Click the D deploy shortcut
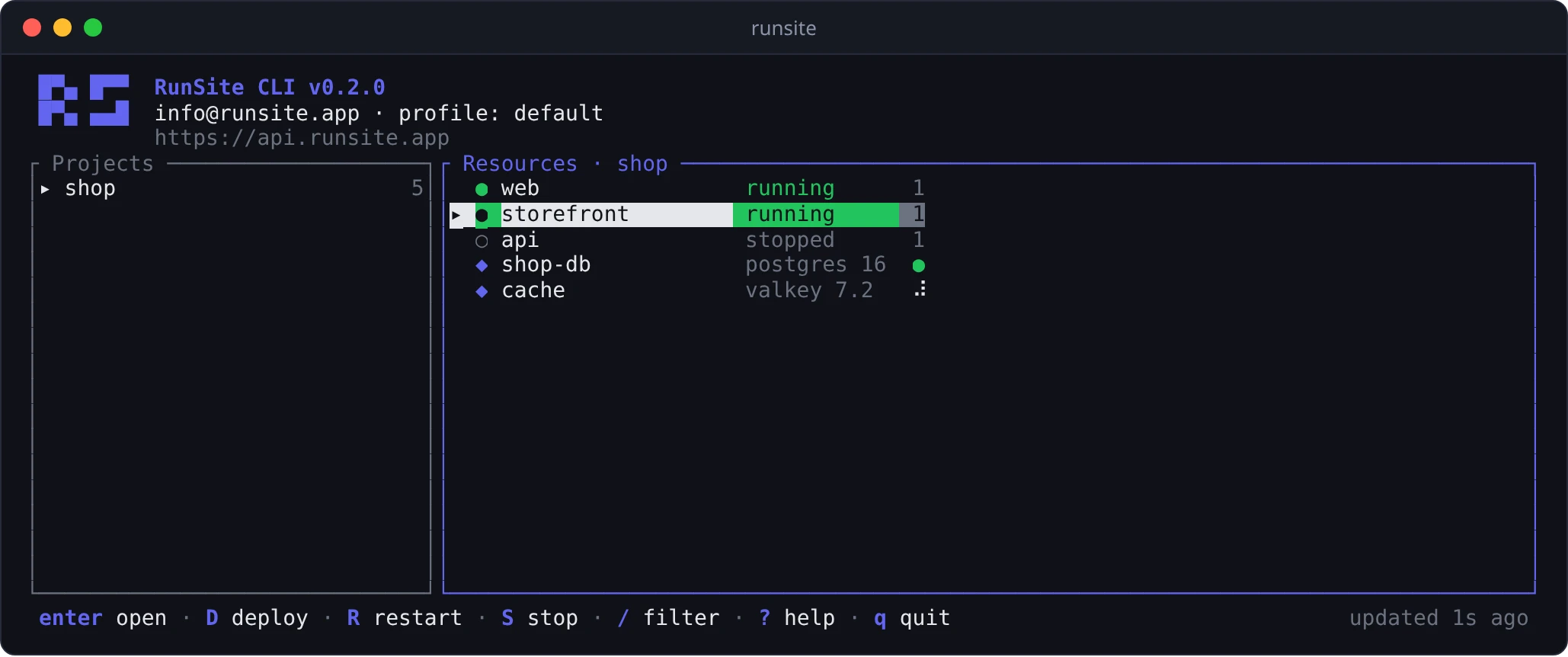The width and height of the screenshot is (1568, 657). (257, 617)
